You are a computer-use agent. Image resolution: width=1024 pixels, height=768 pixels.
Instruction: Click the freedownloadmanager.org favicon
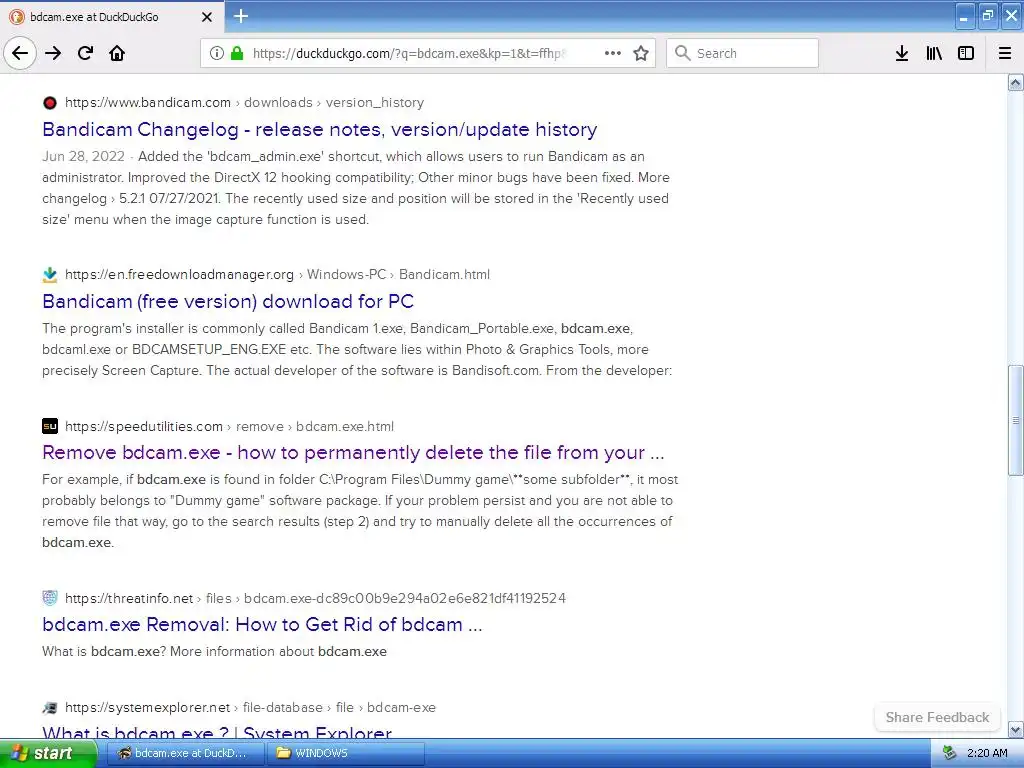pyautogui.click(x=50, y=275)
